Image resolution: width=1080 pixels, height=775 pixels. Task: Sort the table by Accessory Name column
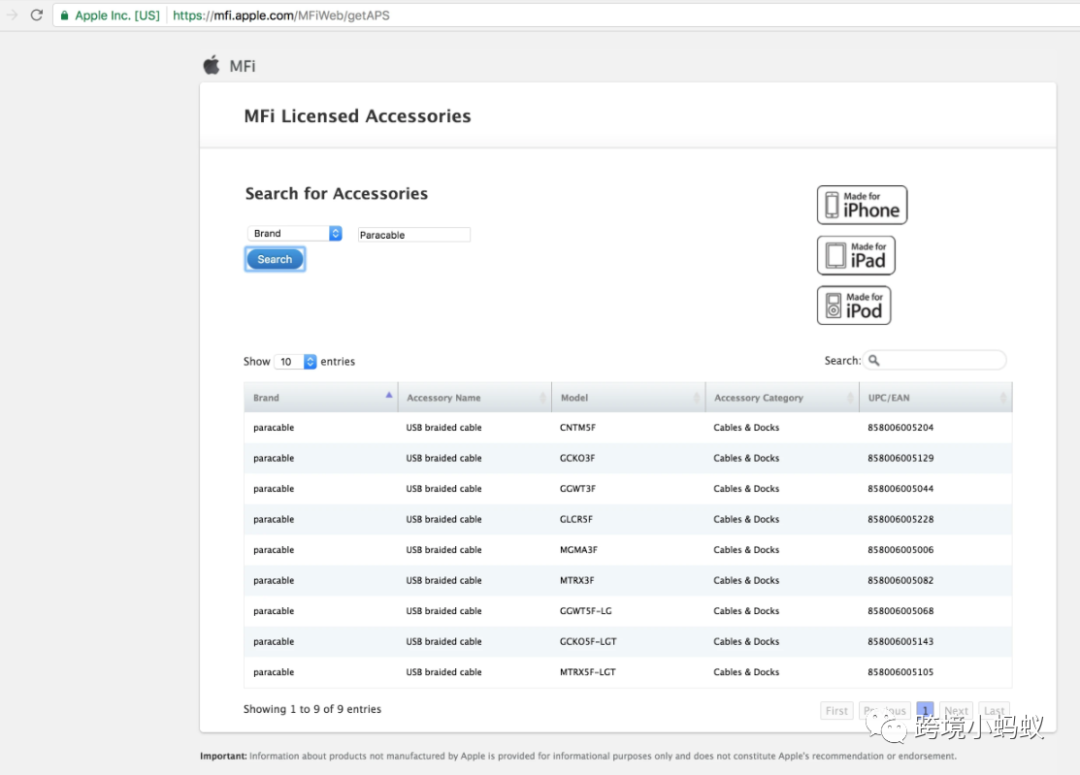(475, 397)
